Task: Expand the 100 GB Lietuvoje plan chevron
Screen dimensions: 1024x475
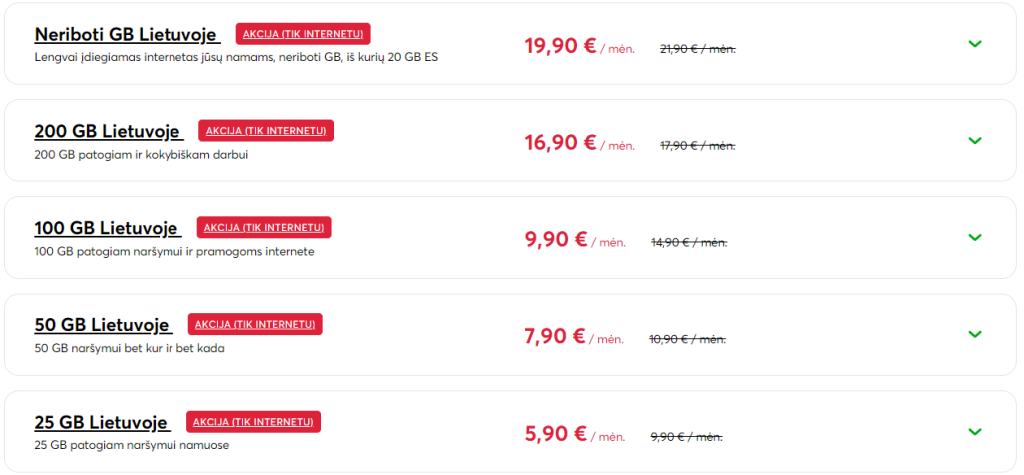Action: tap(975, 237)
